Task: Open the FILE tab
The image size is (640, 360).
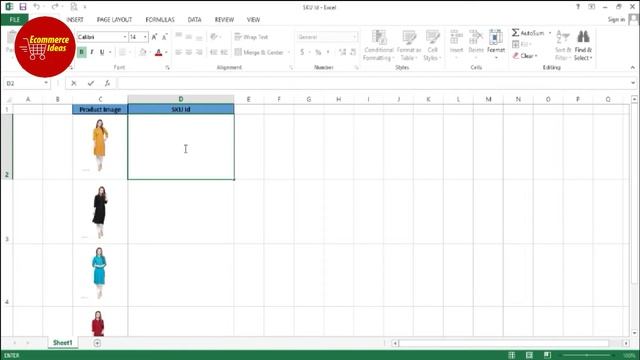Action: [x=15, y=20]
